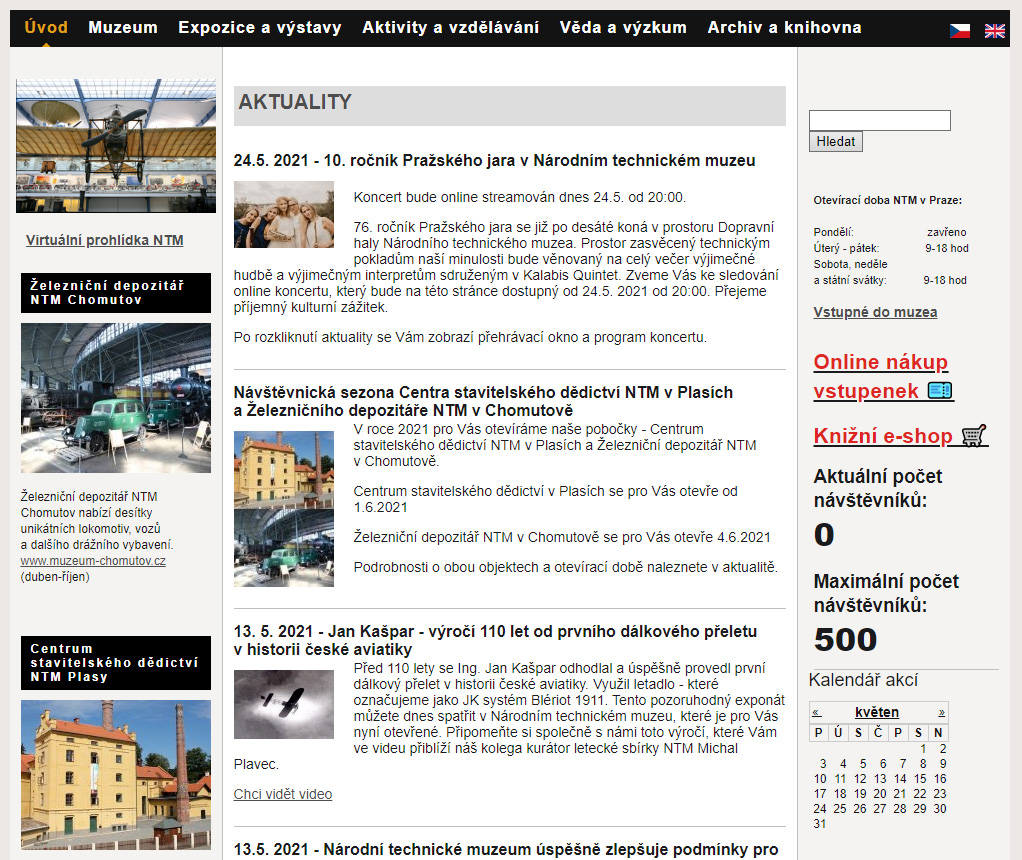Open the květen month link in calendar
Image resolution: width=1022 pixels, height=860 pixels.
point(877,713)
